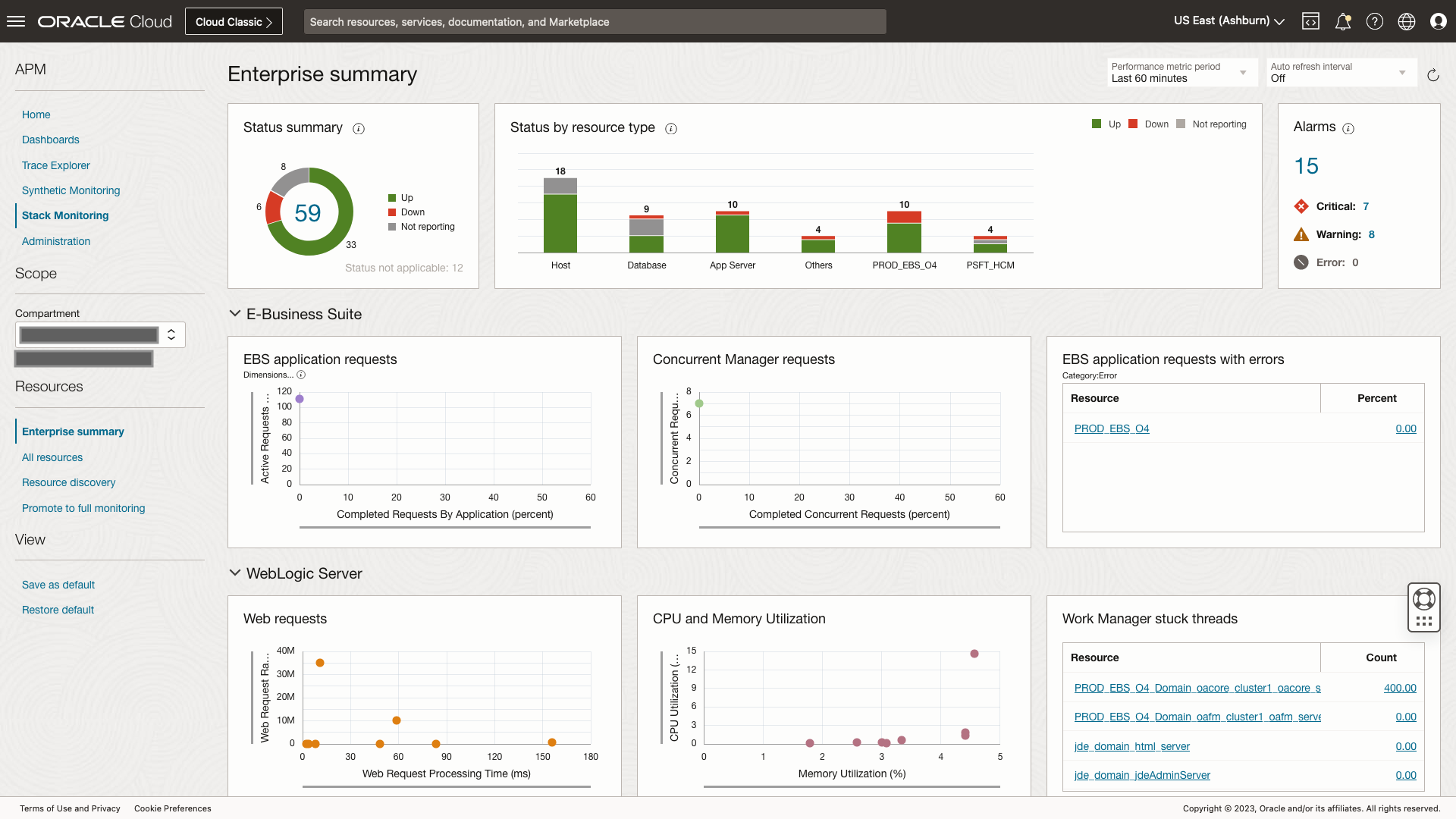Open the user profile avatar icon
This screenshot has width=1456, height=819.
pos(1439,21)
